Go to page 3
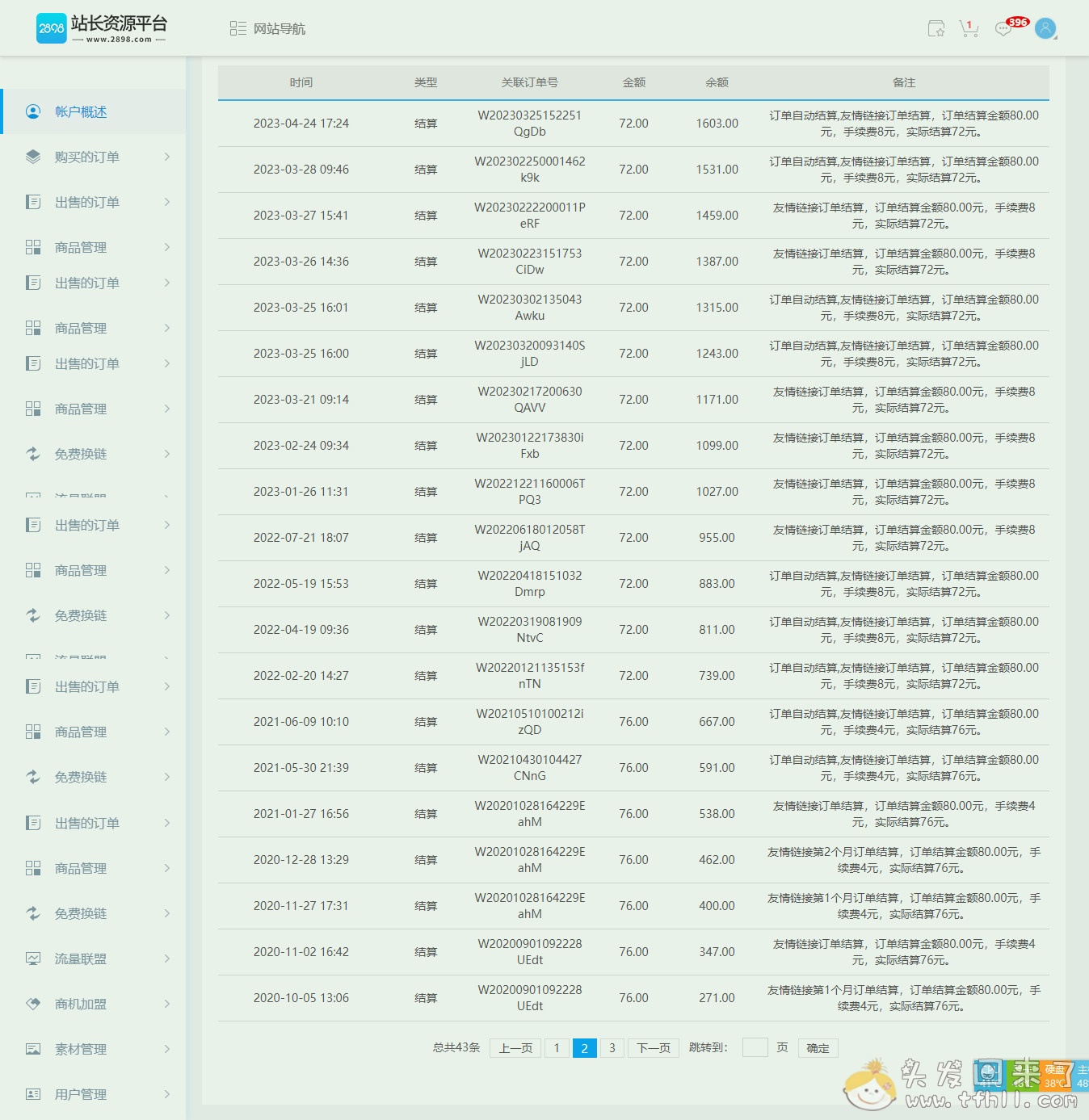Viewport: 1089px width, 1120px height. (612, 1048)
